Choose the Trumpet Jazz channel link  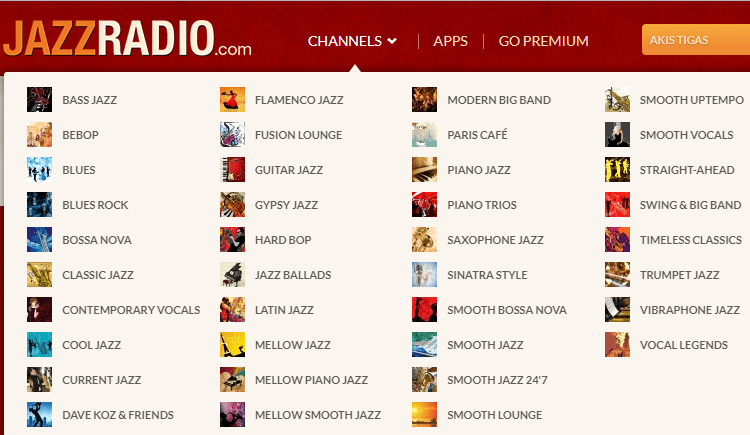coord(679,275)
